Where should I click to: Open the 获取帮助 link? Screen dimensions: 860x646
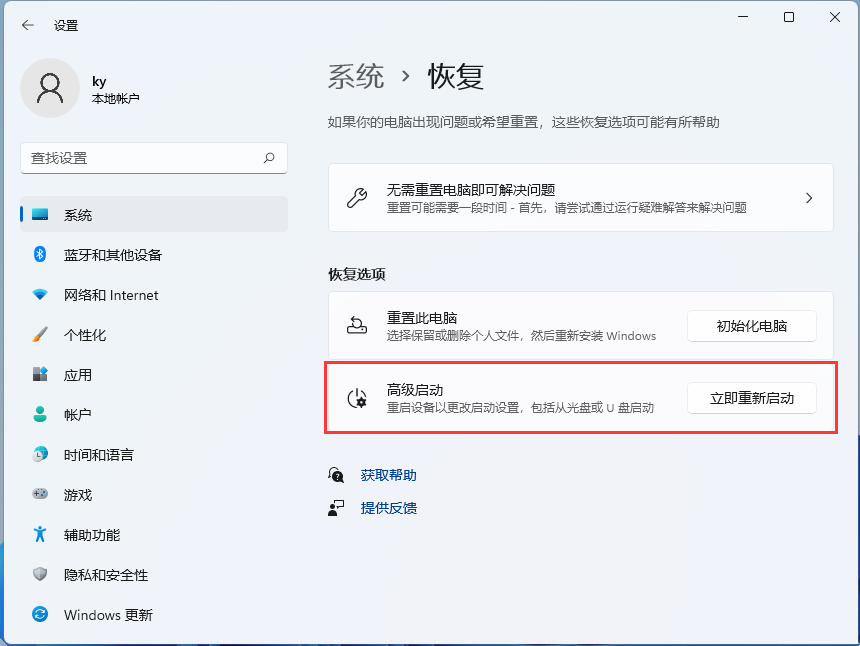point(388,475)
